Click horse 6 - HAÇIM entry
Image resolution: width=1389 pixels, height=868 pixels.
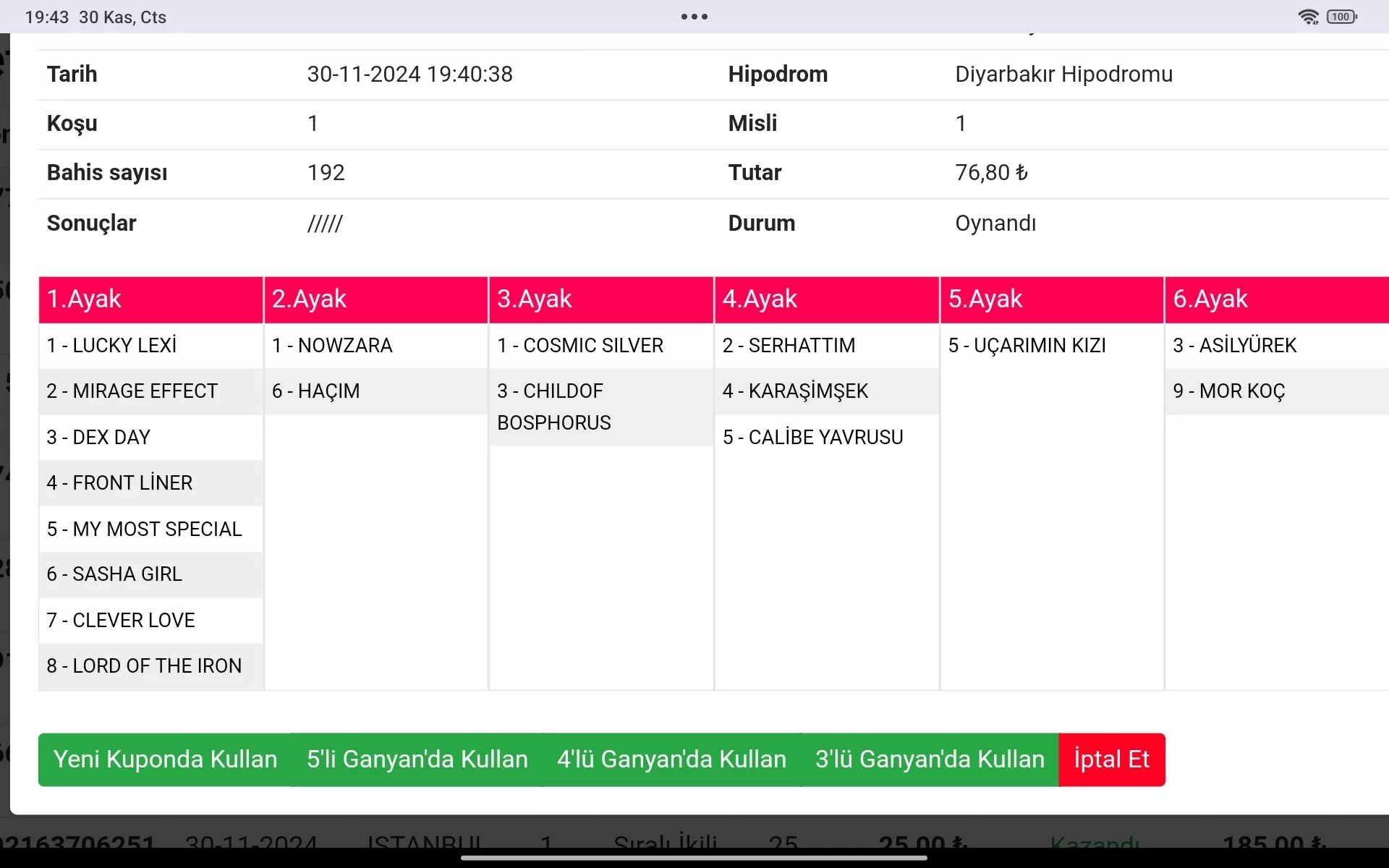[316, 391]
